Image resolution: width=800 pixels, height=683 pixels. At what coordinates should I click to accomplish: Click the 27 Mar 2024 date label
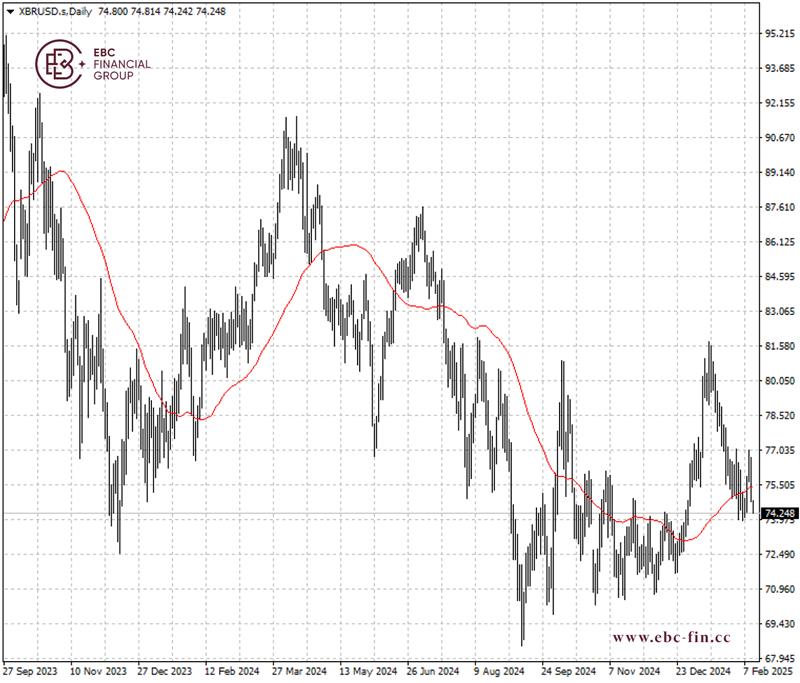tap(299, 673)
